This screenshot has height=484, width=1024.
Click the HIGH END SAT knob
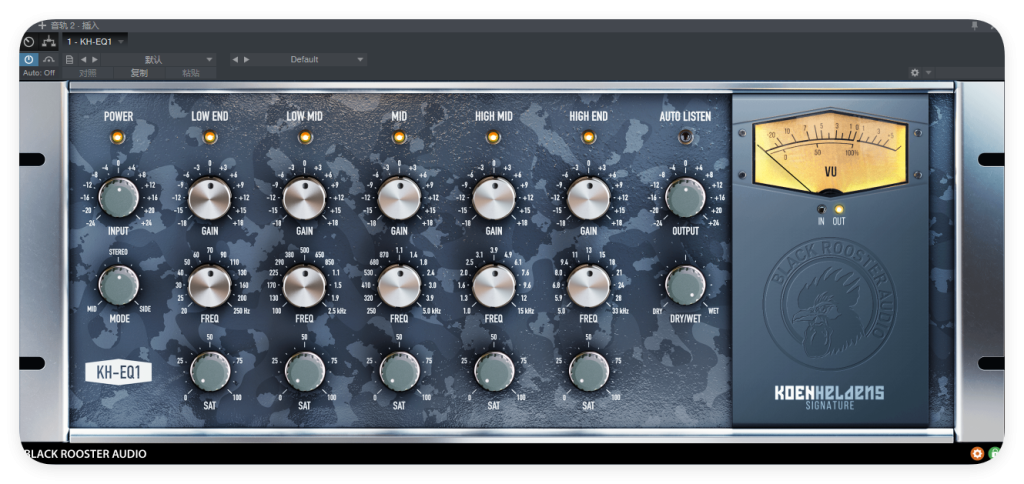(x=588, y=372)
